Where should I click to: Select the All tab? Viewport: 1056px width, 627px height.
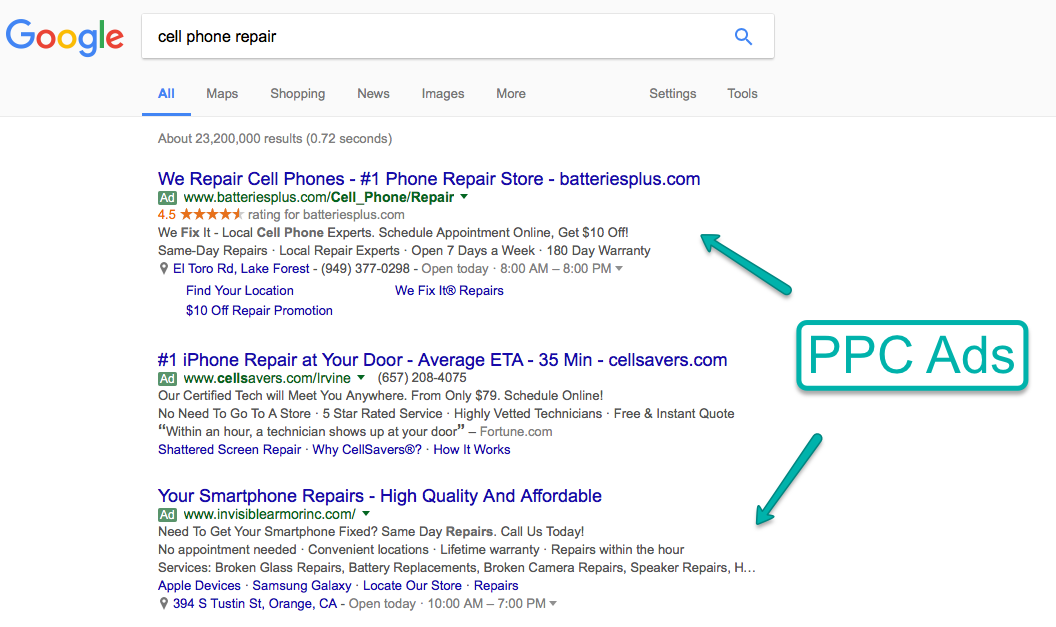166,94
